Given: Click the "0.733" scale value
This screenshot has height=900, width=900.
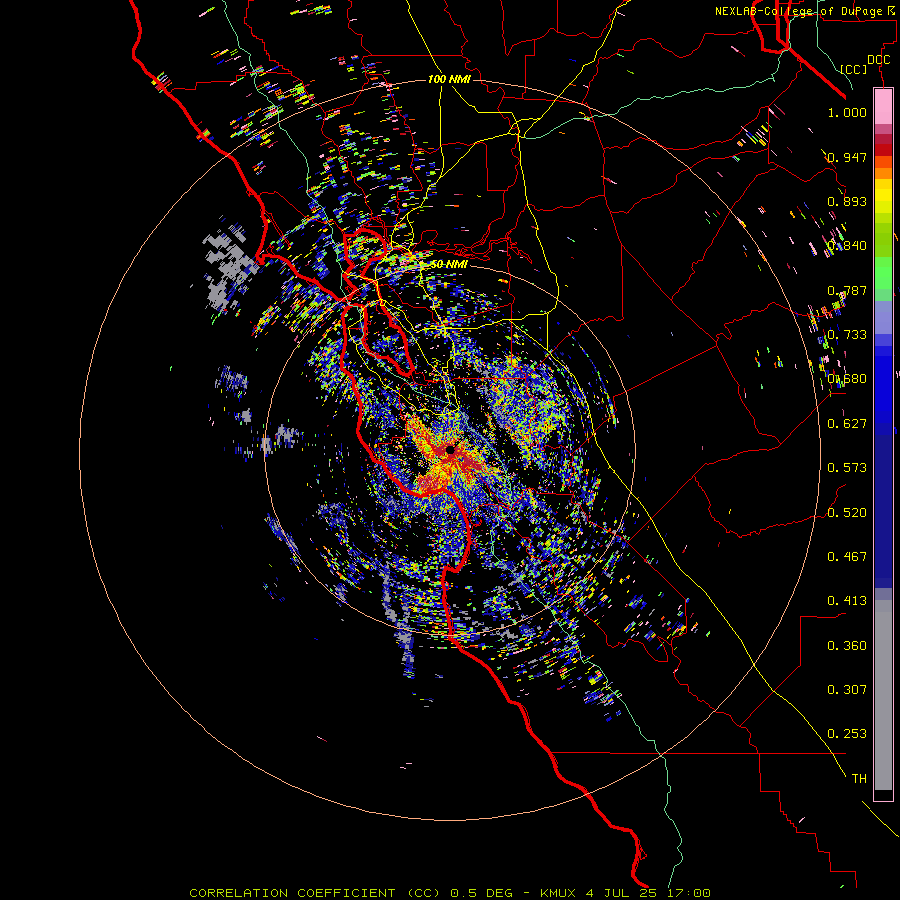Looking at the screenshot, I should pos(847,335).
